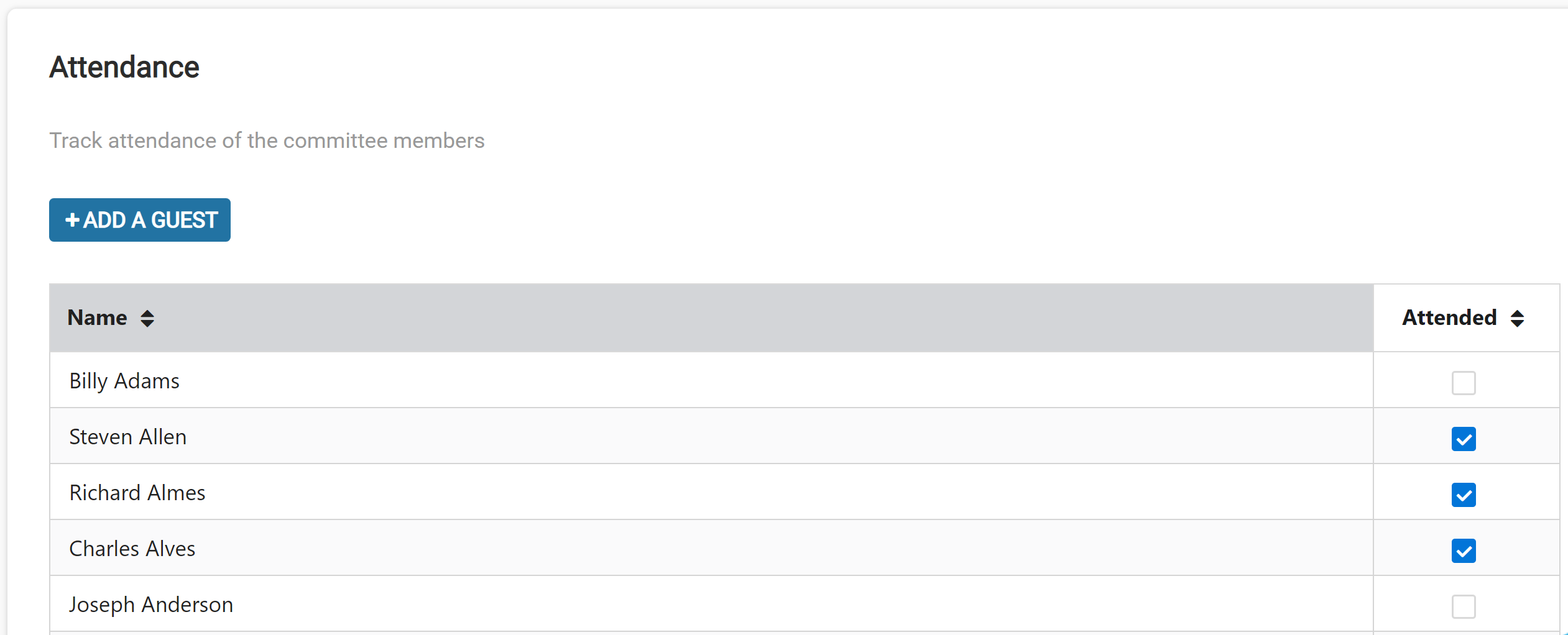Click the Name column header text
Image resolution: width=1568 pixels, height=635 pixels.
coord(97,318)
